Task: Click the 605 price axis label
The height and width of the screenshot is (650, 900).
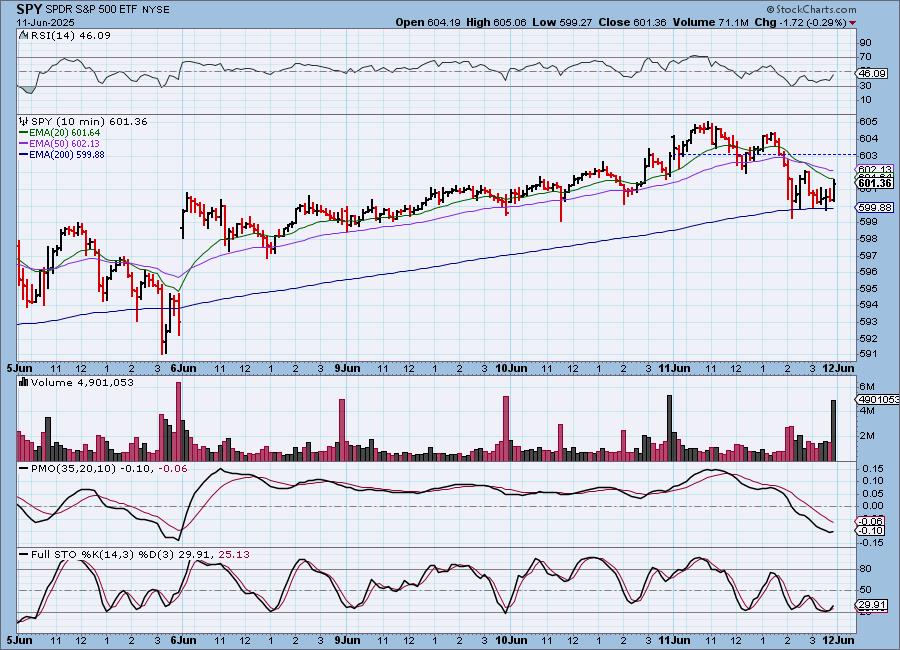Action: (868, 122)
